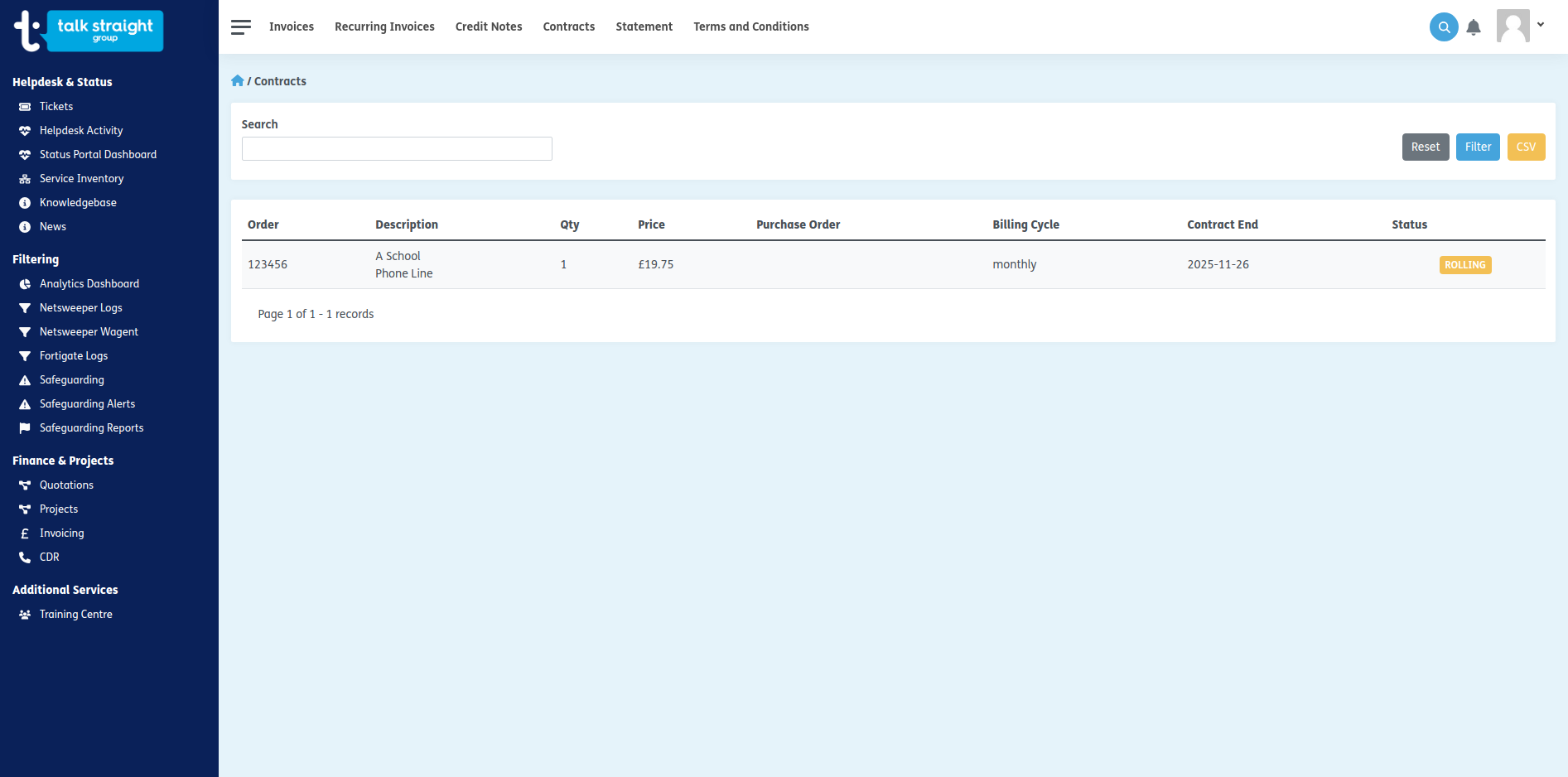This screenshot has height=777, width=1568.
Task: Click the Safeguarding Alerts warning icon
Action: [x=25, y=404]
